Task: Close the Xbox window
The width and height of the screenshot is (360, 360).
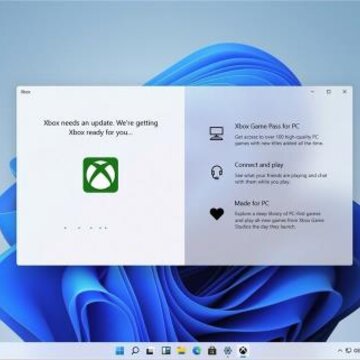Action: click(345, 91)
